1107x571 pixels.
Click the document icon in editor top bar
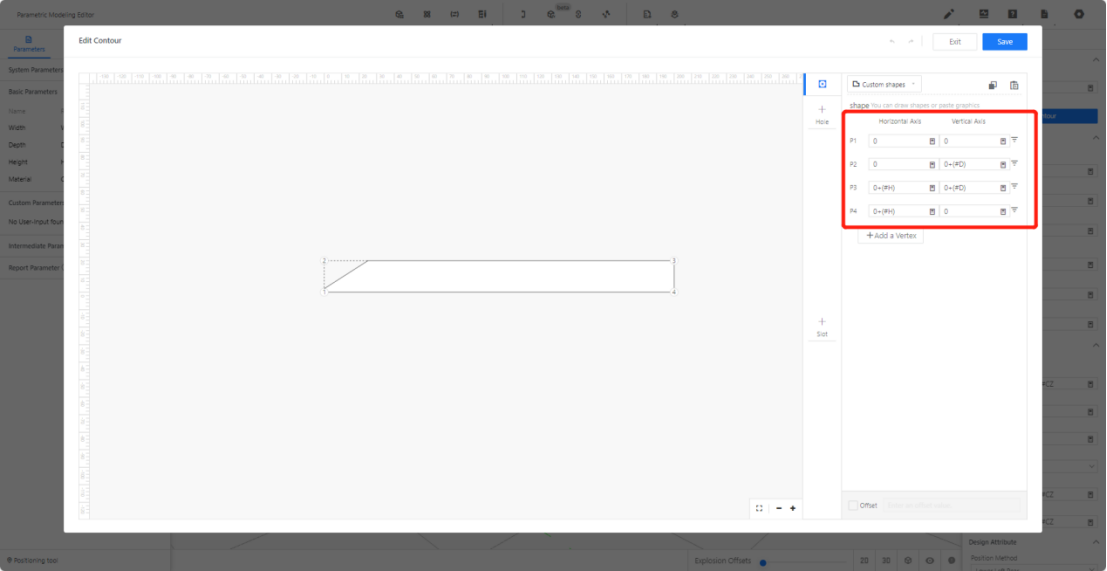click(x=1044, y=14)
